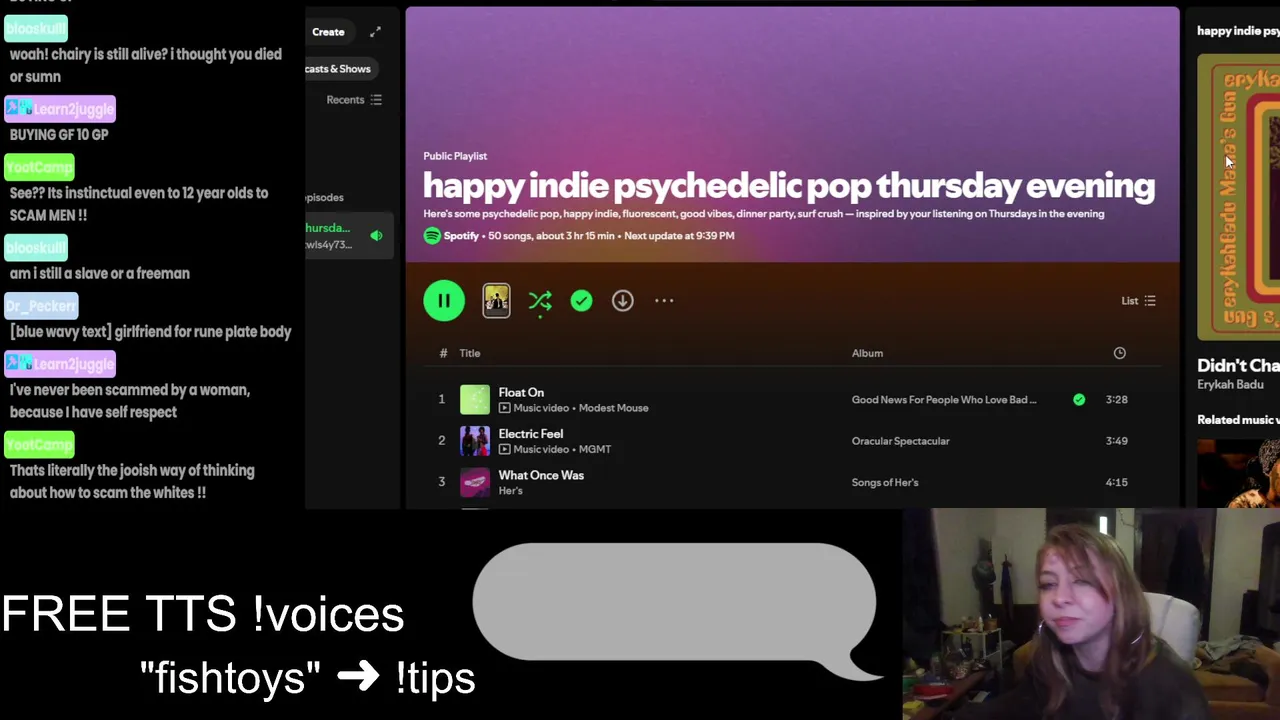The width and height of the screenshot is (1280, 720).
Task: Click the What Once Was album art thumbnail
Action: [x=475, y=482]
